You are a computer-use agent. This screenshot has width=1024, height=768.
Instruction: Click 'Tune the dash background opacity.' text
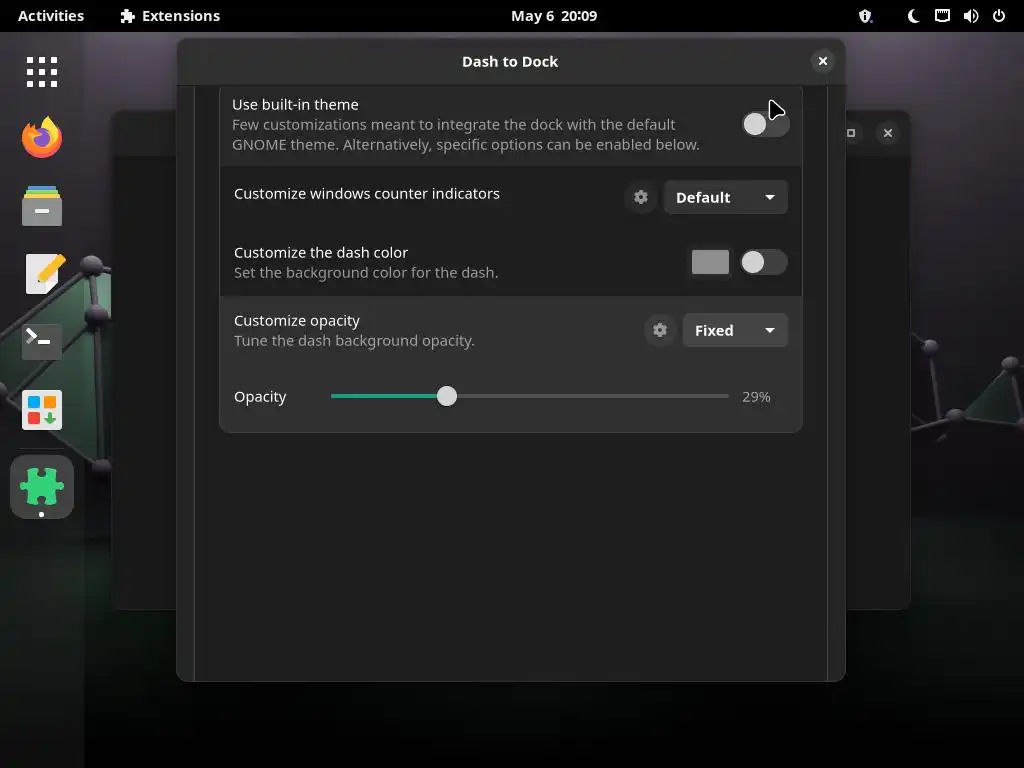354,341
